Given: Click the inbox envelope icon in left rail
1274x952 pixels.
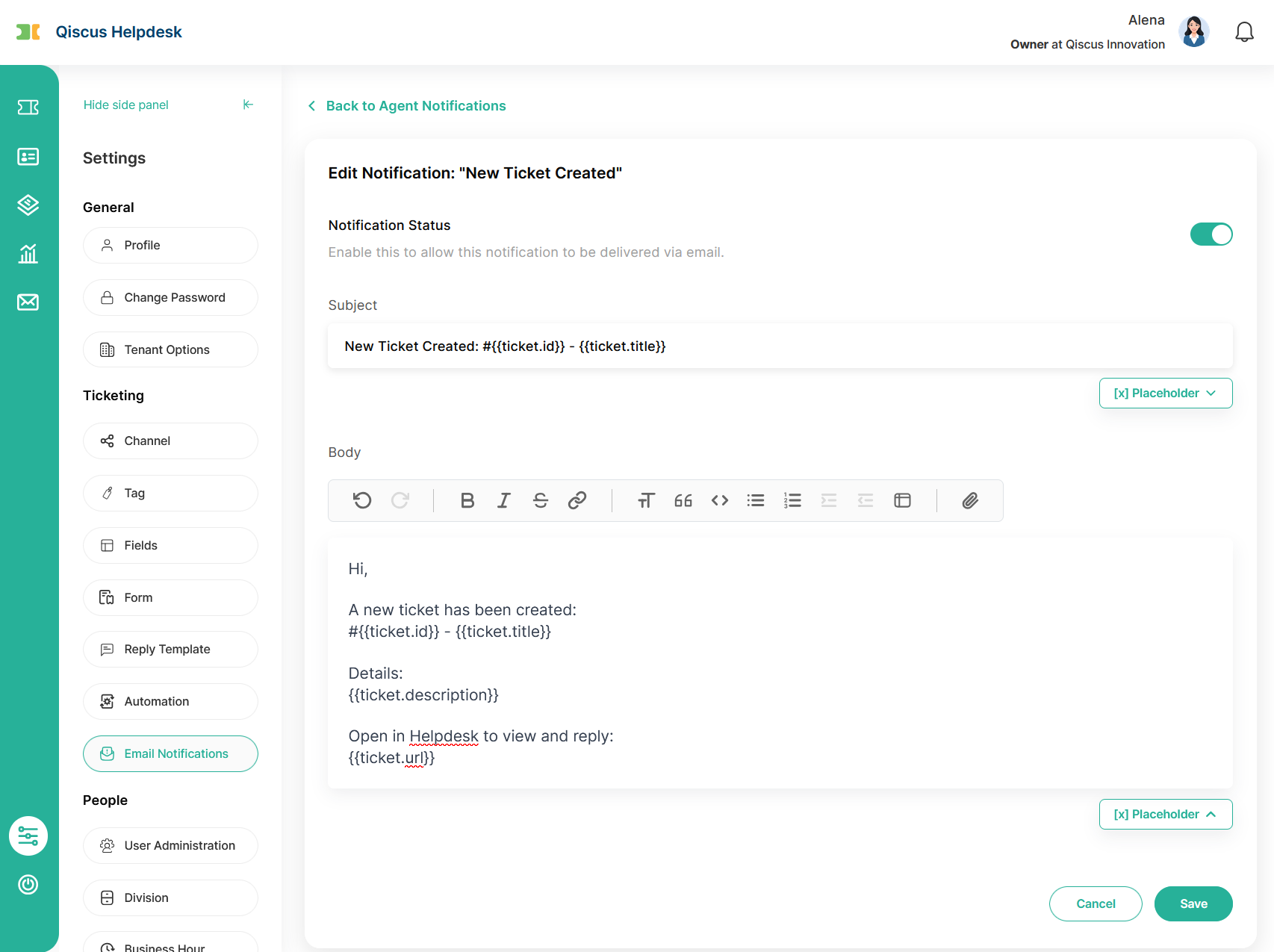Looking at the screenshot, I should pyautogui.click(x=28, y=302).
